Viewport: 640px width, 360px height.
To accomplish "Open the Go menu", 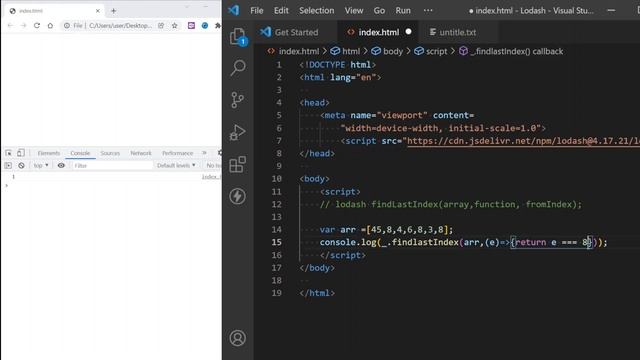I will pos(379,11).
